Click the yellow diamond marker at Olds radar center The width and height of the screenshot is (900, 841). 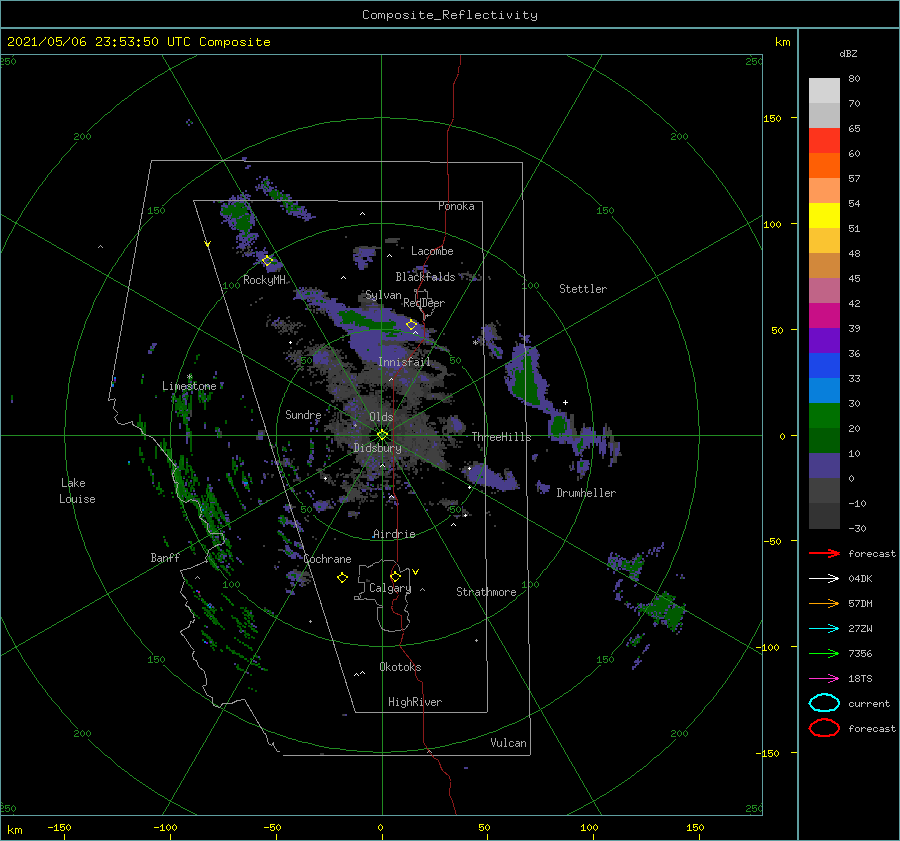(x=382, y=435)
